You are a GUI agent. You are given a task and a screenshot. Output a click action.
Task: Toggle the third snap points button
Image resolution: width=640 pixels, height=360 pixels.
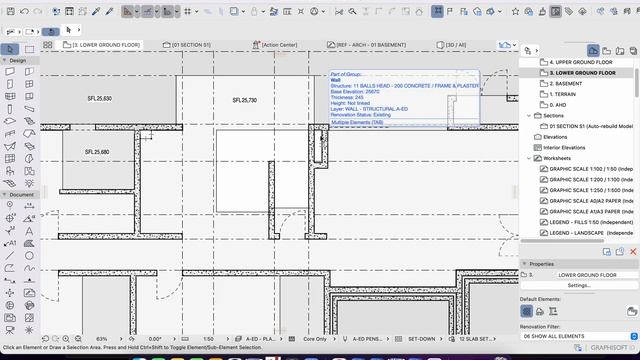click(167, 11)
